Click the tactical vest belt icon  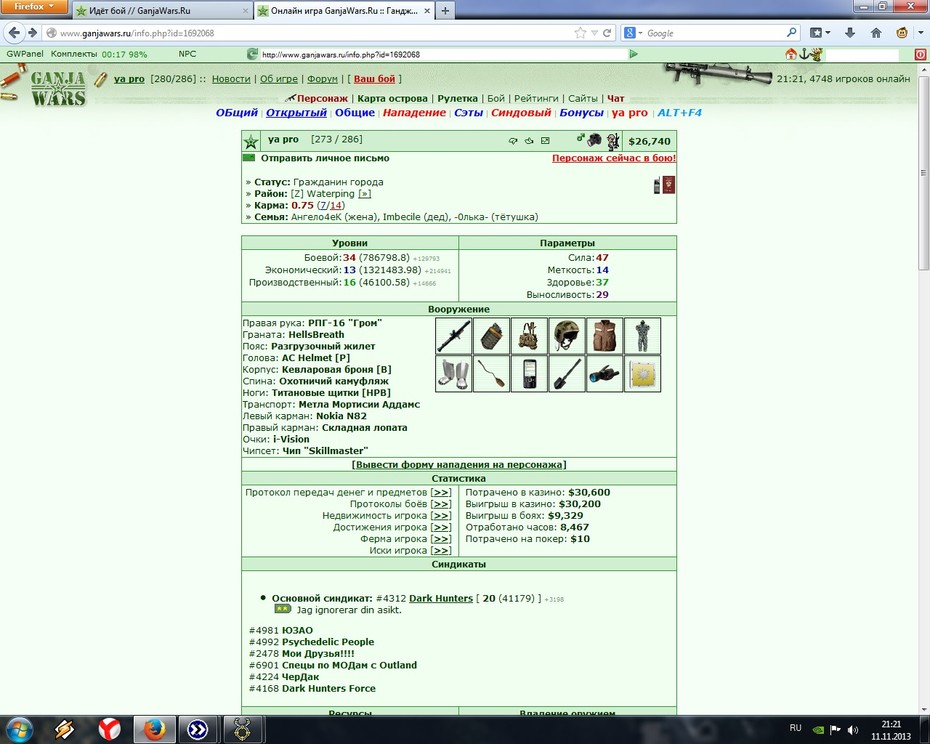(x=529, y=336)
